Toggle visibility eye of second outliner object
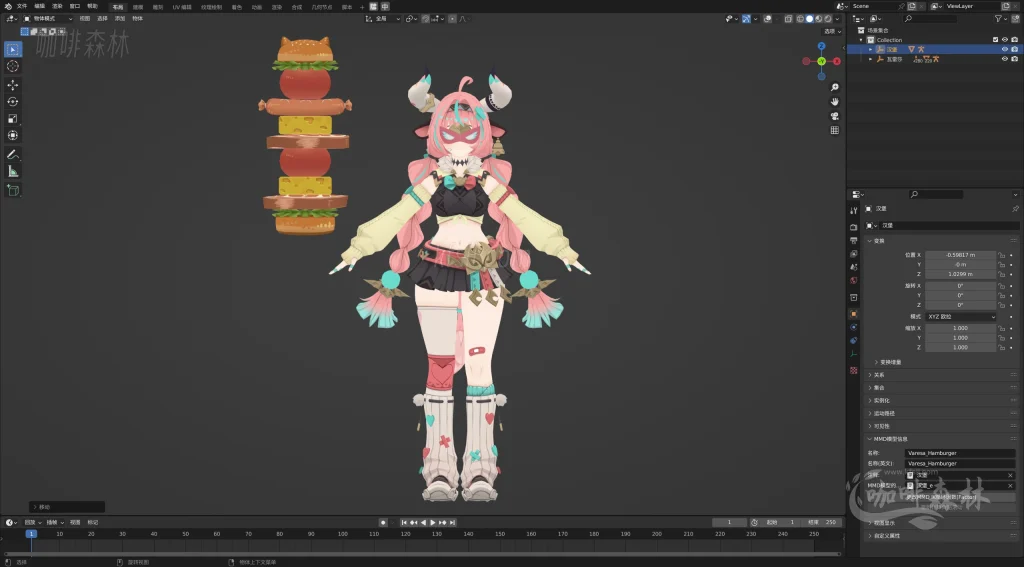 [1005, 59]
